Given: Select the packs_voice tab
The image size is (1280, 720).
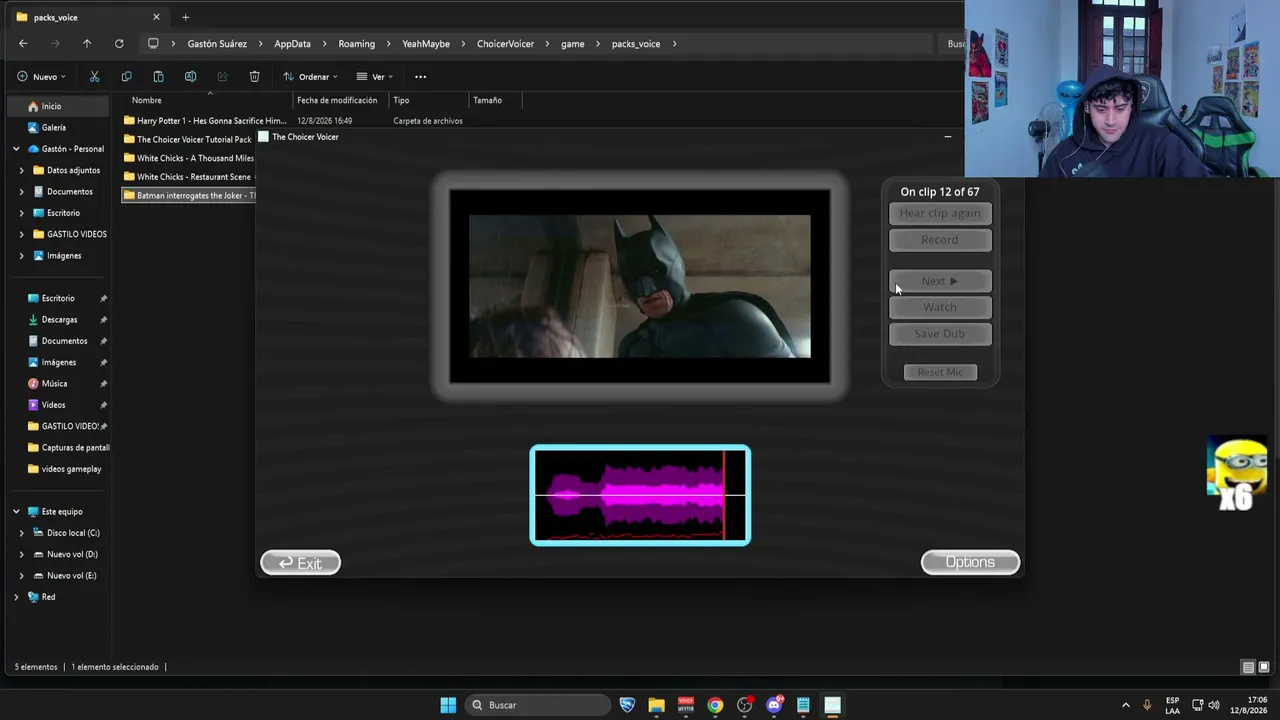Looking at the screenshot, I should (x=88, y=17).
